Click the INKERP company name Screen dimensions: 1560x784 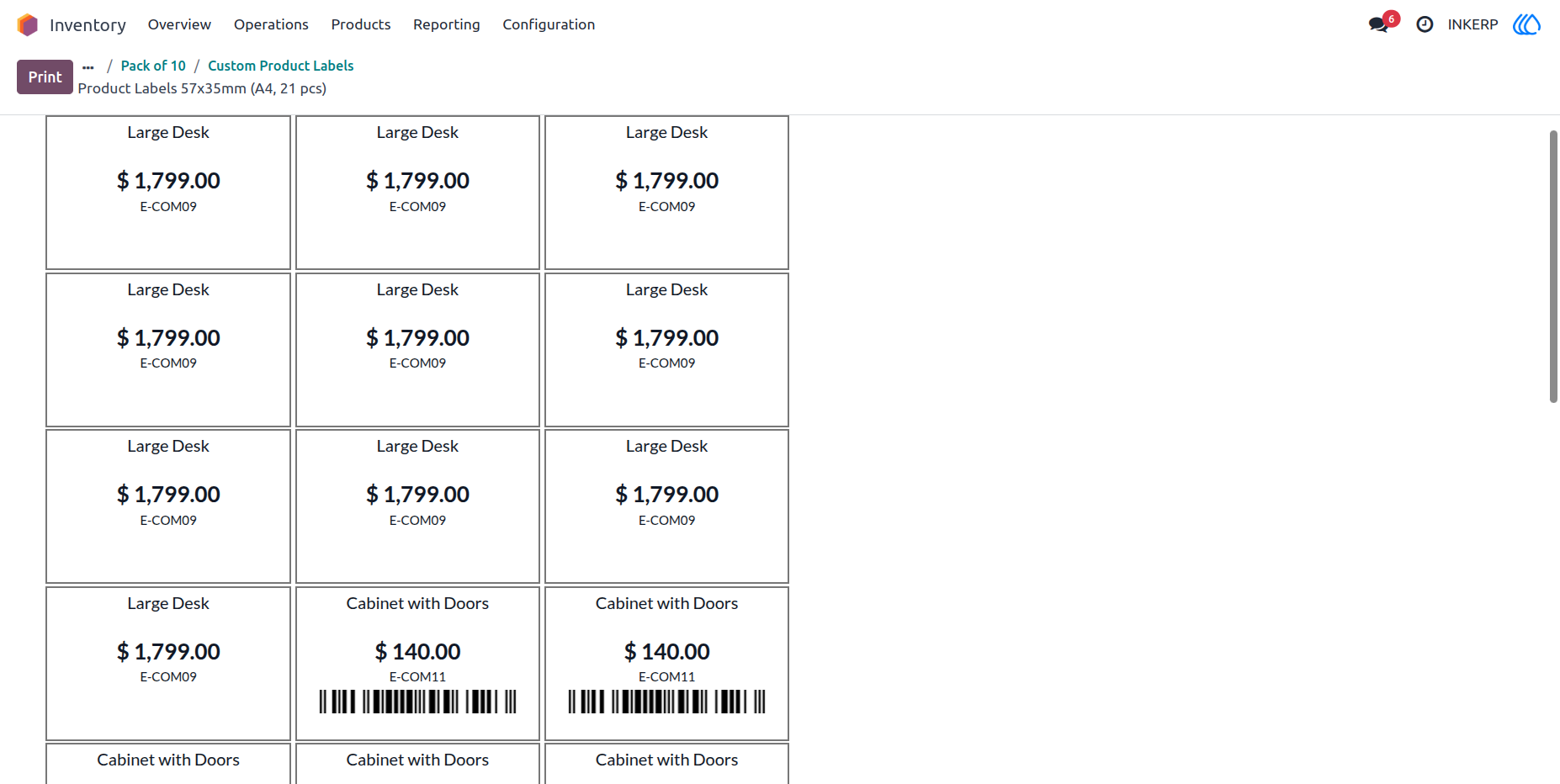(1472, 24)
